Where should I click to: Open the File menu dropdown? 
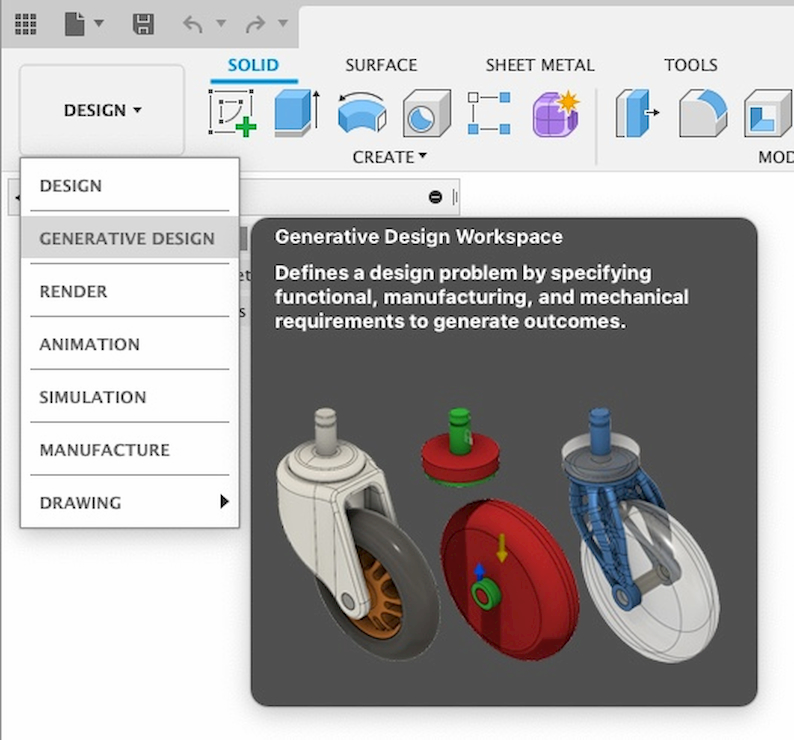[84, 23]
